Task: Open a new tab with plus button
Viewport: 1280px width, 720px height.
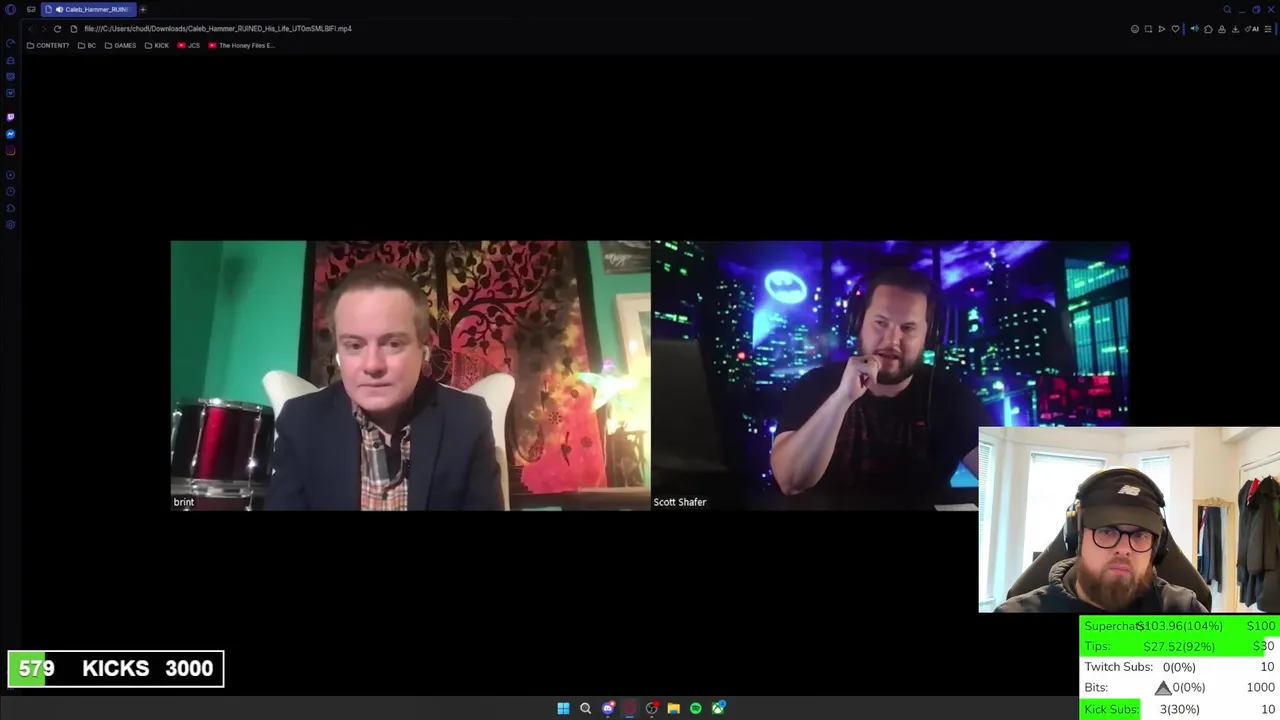Action: 143,9
